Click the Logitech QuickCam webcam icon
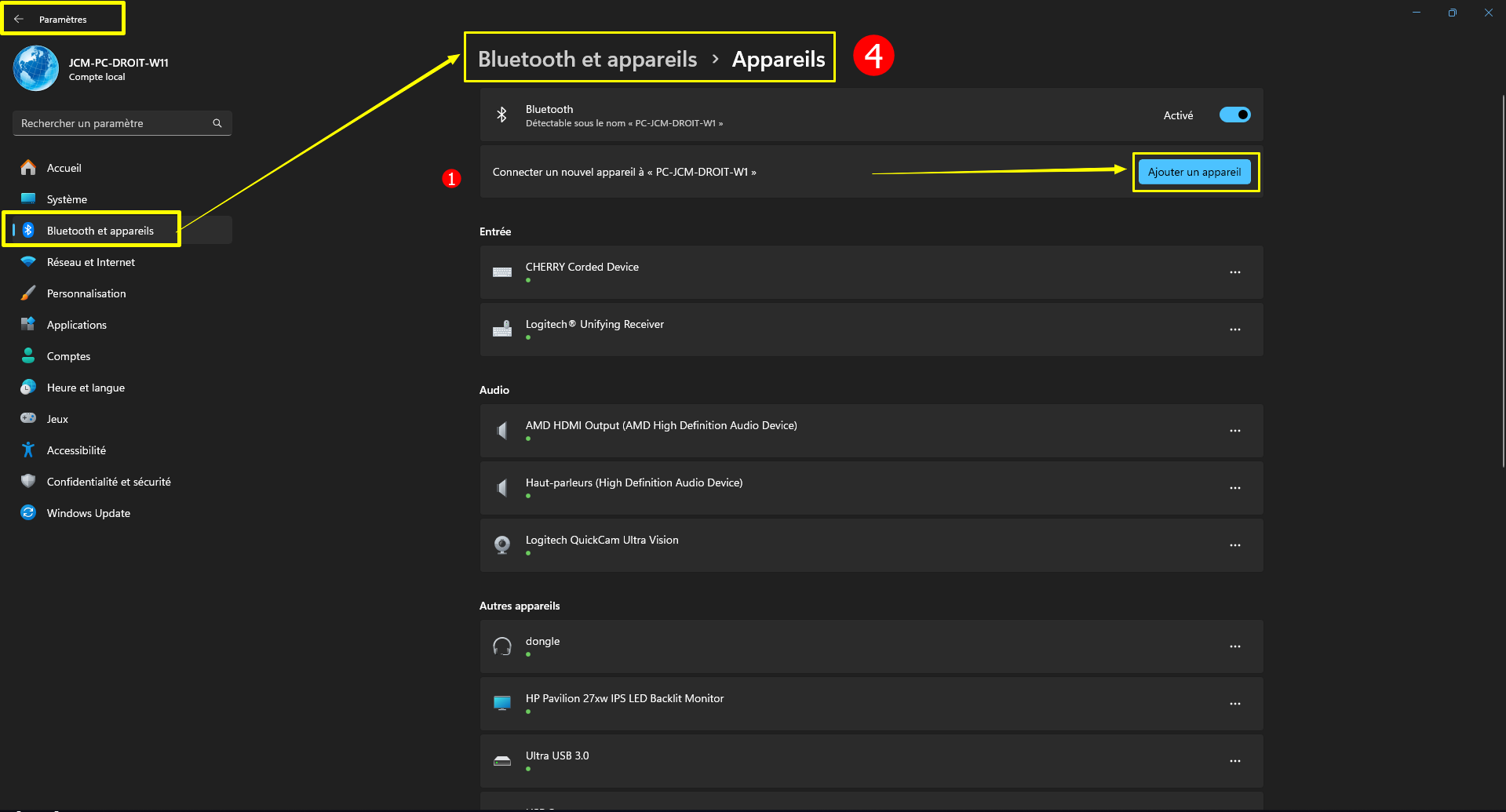 point(502,545)
